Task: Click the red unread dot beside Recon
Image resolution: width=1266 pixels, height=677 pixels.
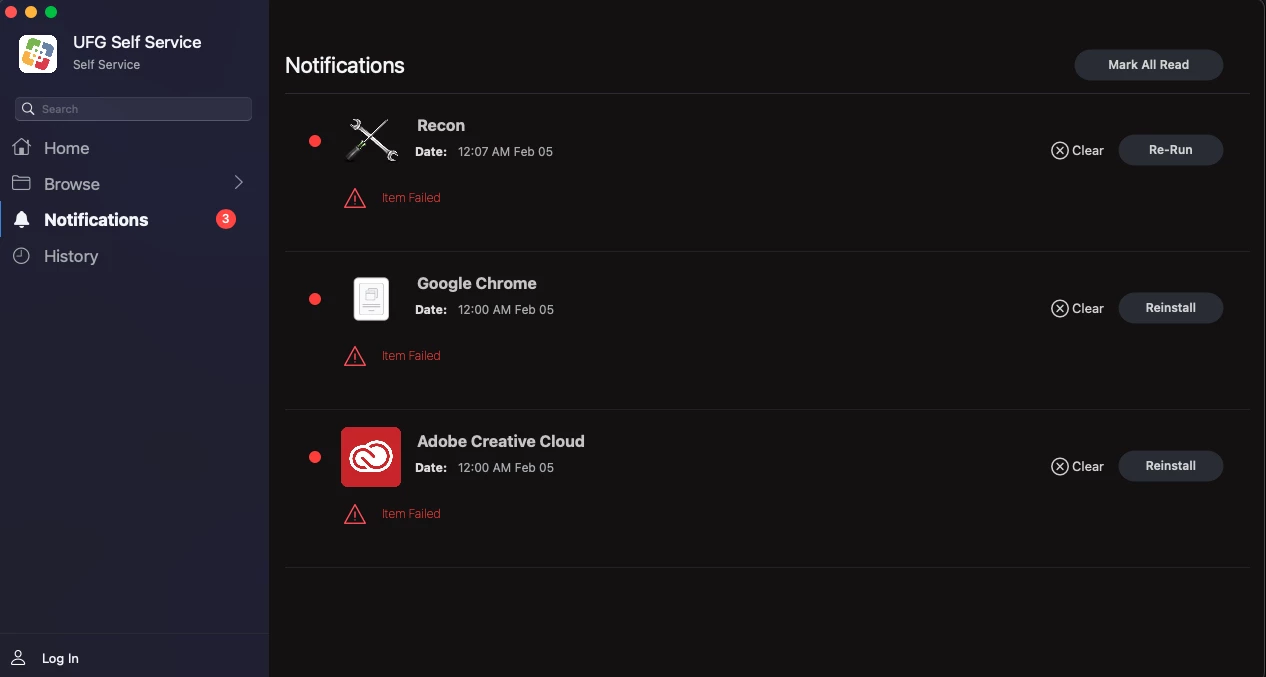Action: (x=315, y=141)
